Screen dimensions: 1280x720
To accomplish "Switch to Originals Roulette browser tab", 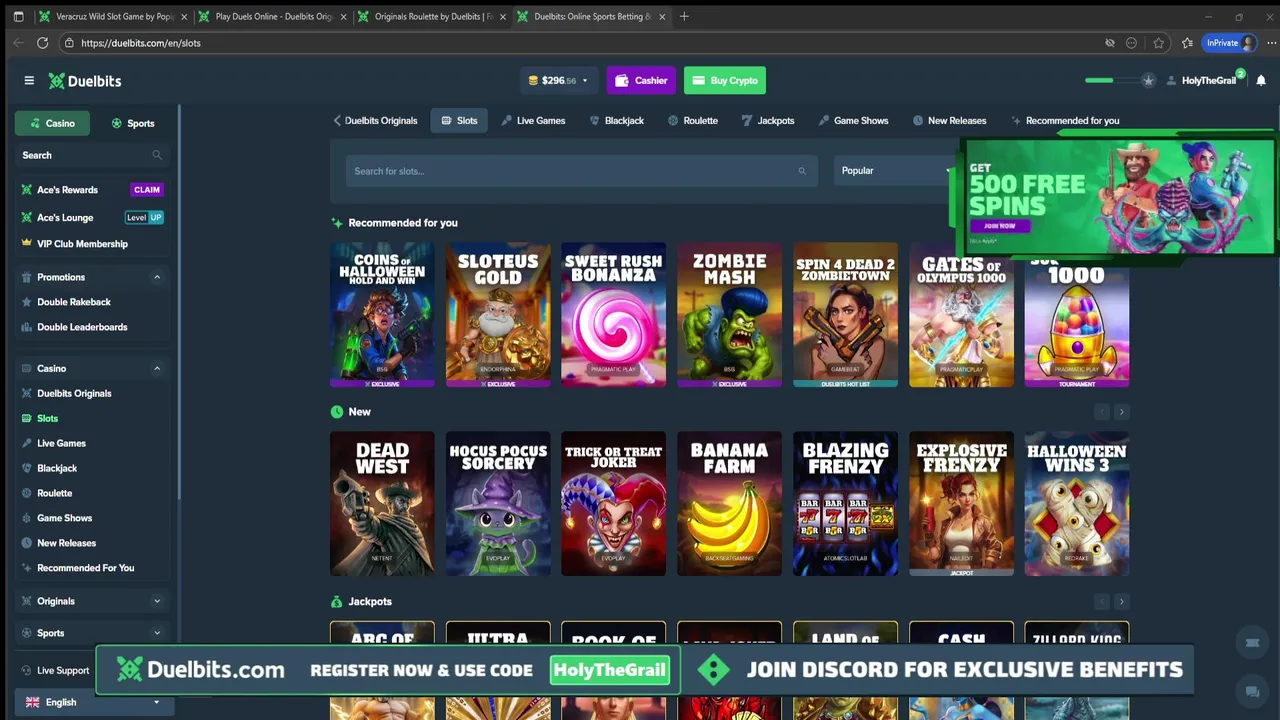I will coord(433,16).
